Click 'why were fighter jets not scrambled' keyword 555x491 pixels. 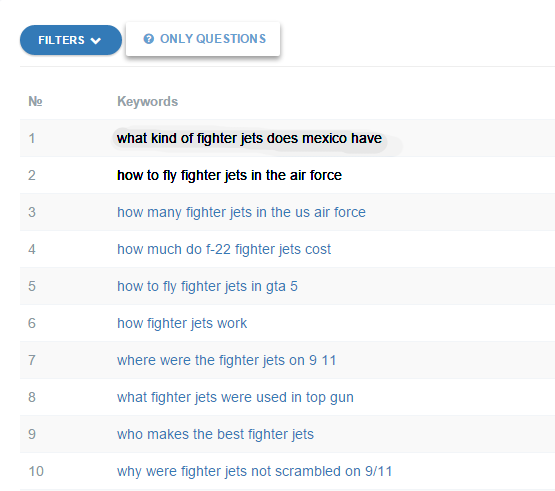pyautogui.click(x=254, y=472)
